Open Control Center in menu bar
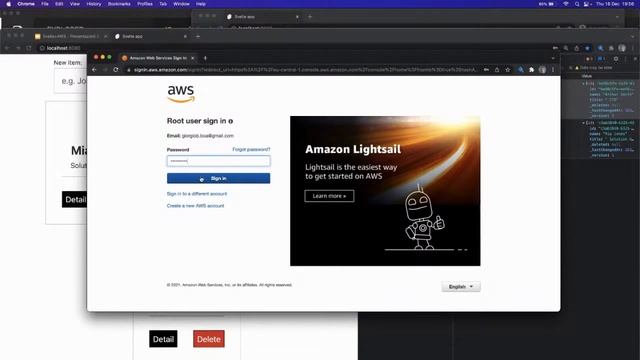Viewport: 640px width, 360px height. 587,4
